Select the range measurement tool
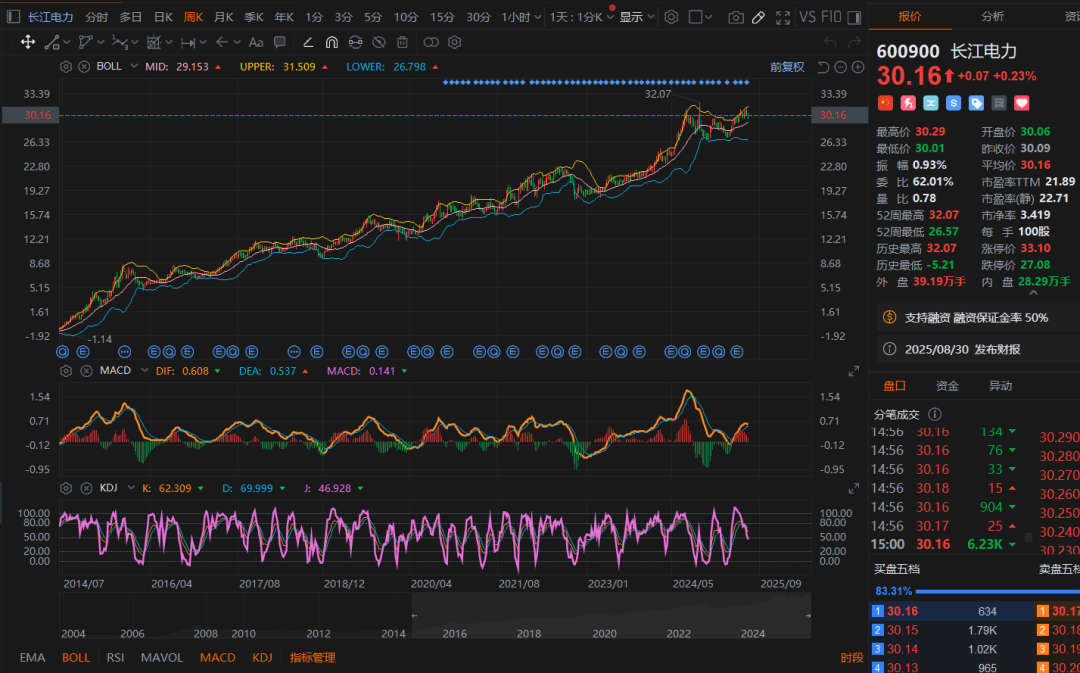The width and height of the screenshot is (1080, 673). click(188, 43)
